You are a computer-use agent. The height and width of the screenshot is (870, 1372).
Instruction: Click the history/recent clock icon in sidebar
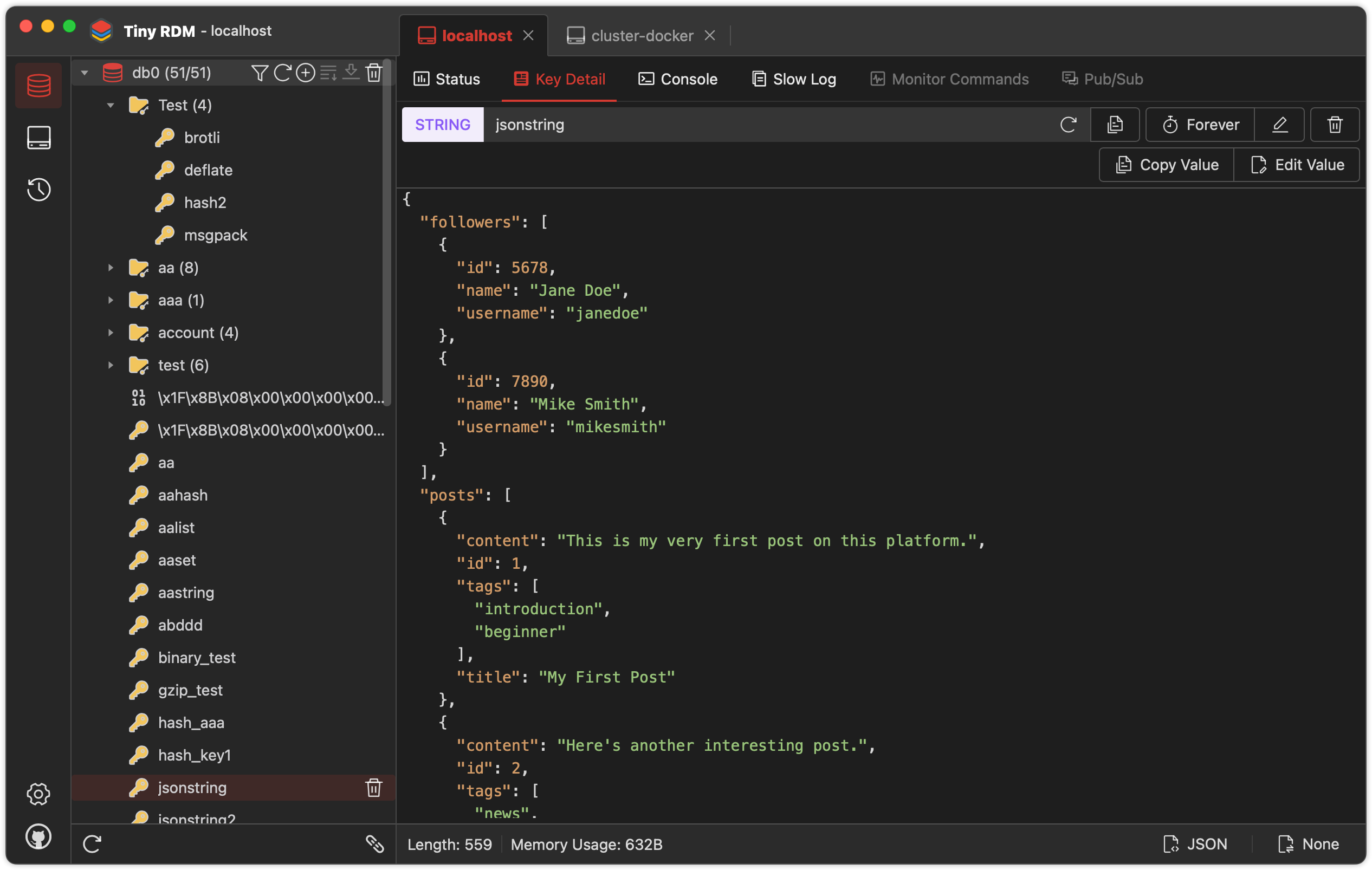39,189
